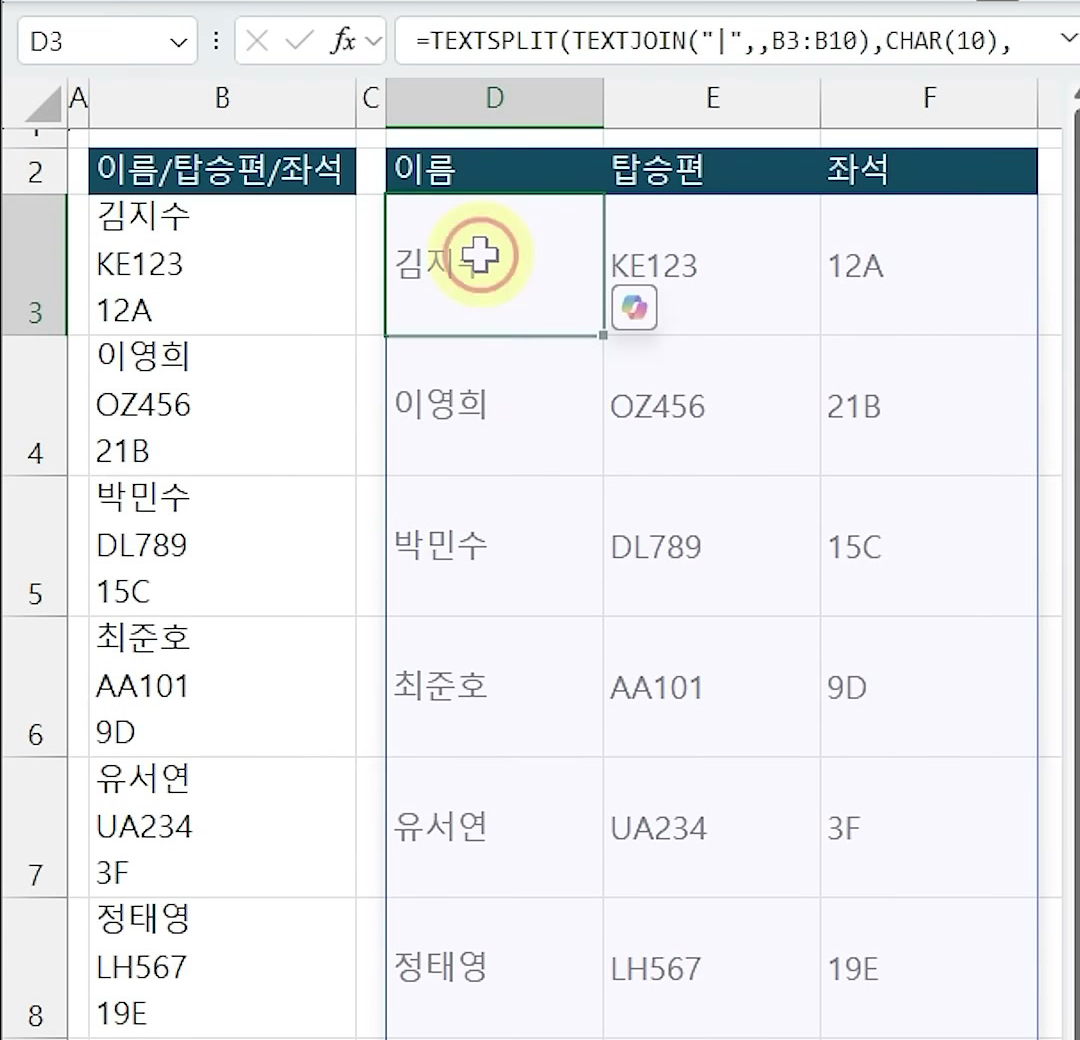This screenshot has height=1040, width=1080.
Task: Click cell B4 with 이영희 OZ456 21B
Action: point(222,406)
